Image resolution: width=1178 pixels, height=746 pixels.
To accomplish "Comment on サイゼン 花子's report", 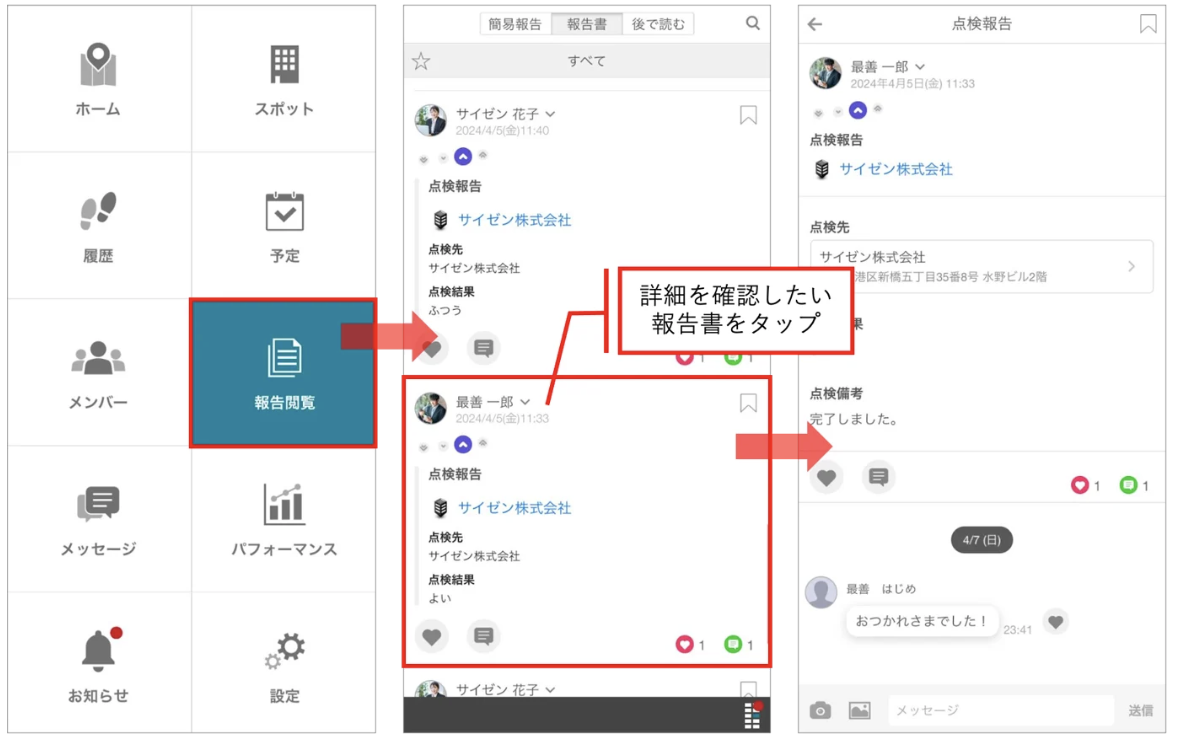I will [484, 348].
